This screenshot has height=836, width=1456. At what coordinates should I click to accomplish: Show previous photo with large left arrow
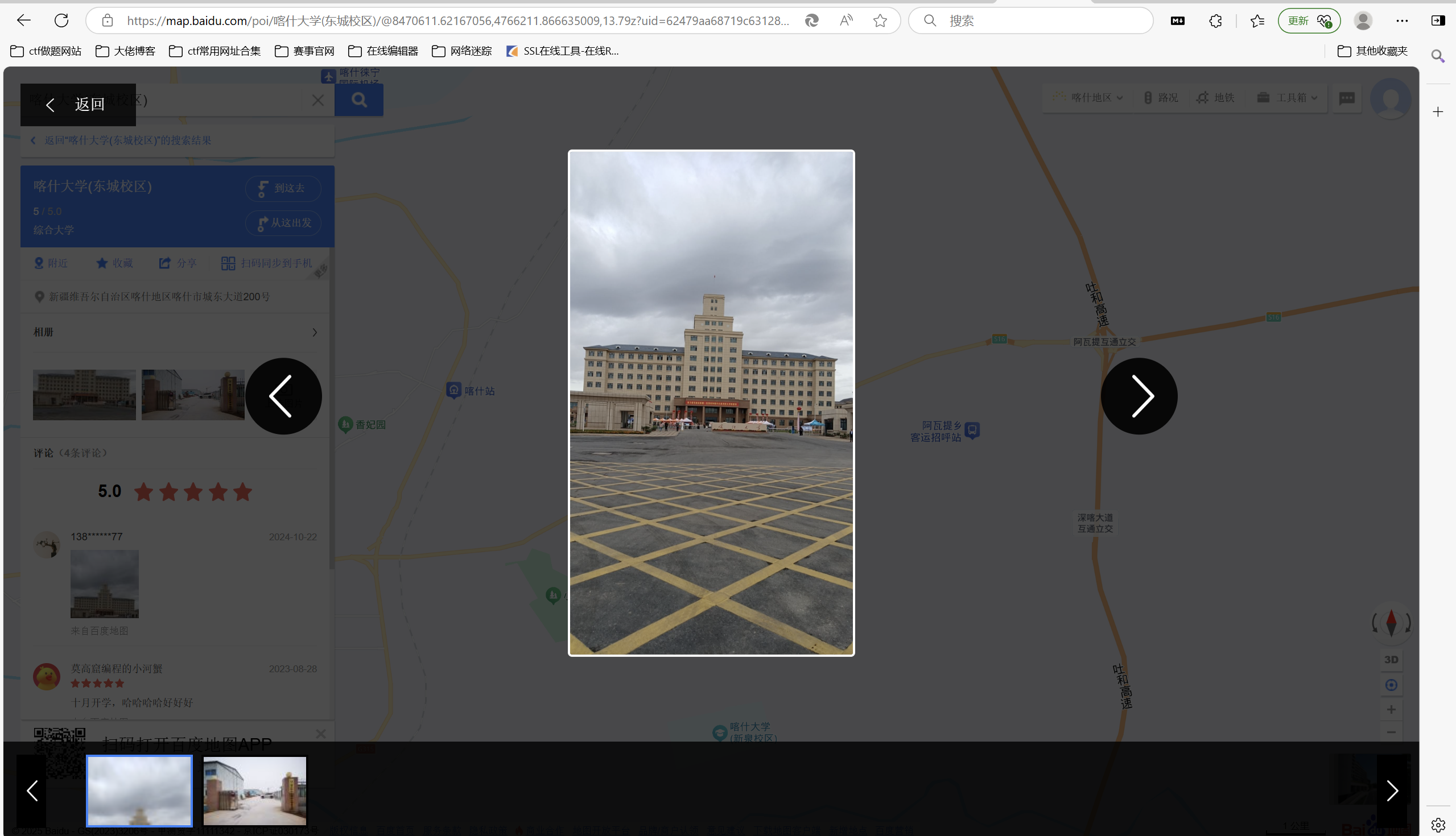pos(283,396)
